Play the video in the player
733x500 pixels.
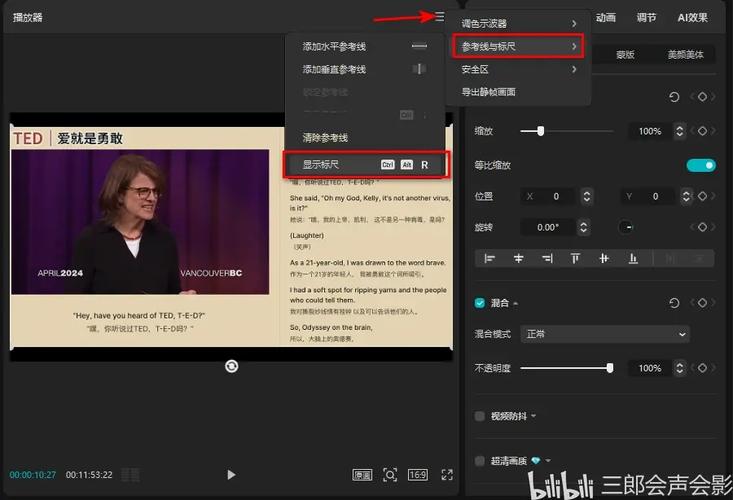(x=231, y=475)
